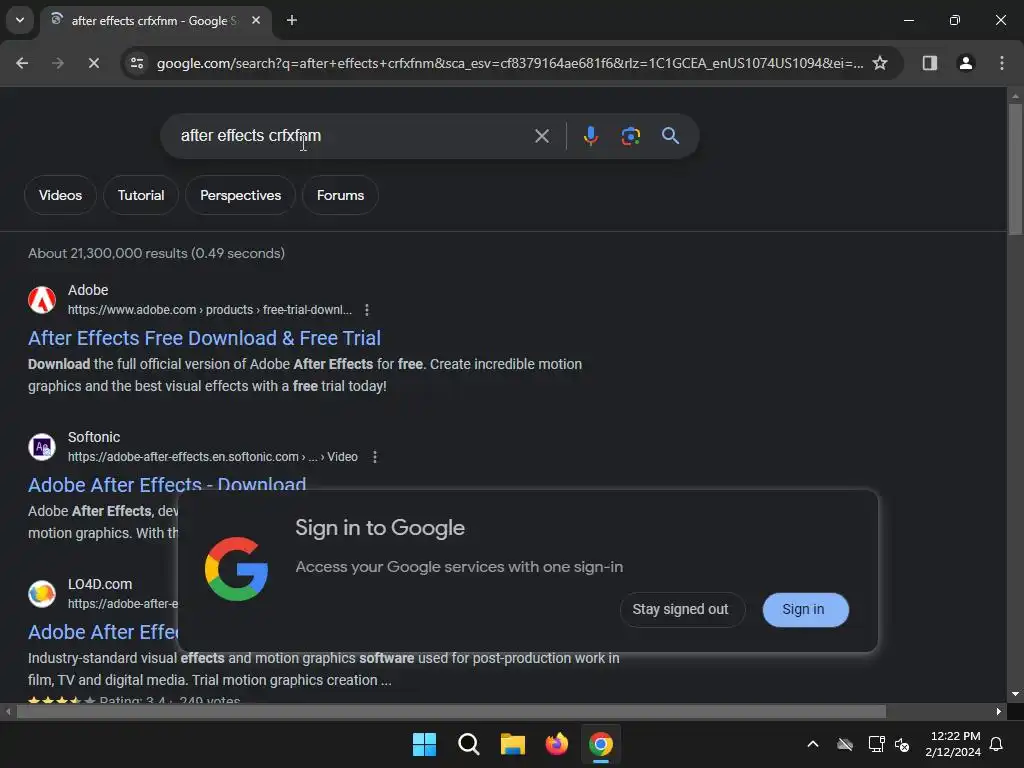Click the softonic.com result URL
Image resolution: width=1024 pixels, height=768 pixels.
point(213,456)
